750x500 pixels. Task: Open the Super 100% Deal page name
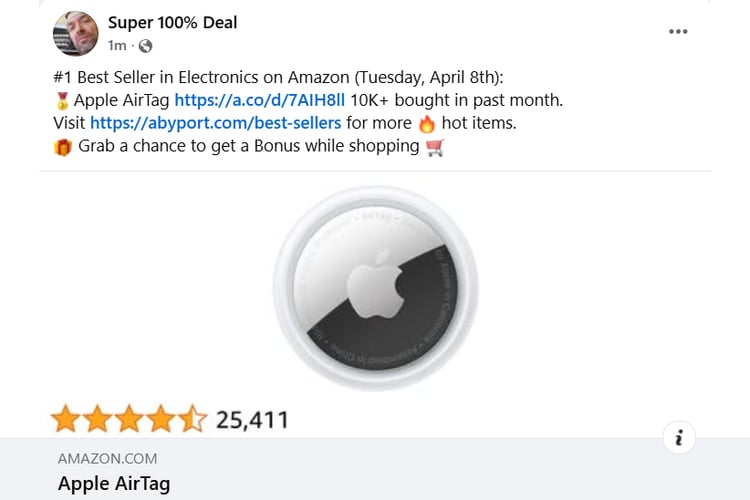point(173,22)
